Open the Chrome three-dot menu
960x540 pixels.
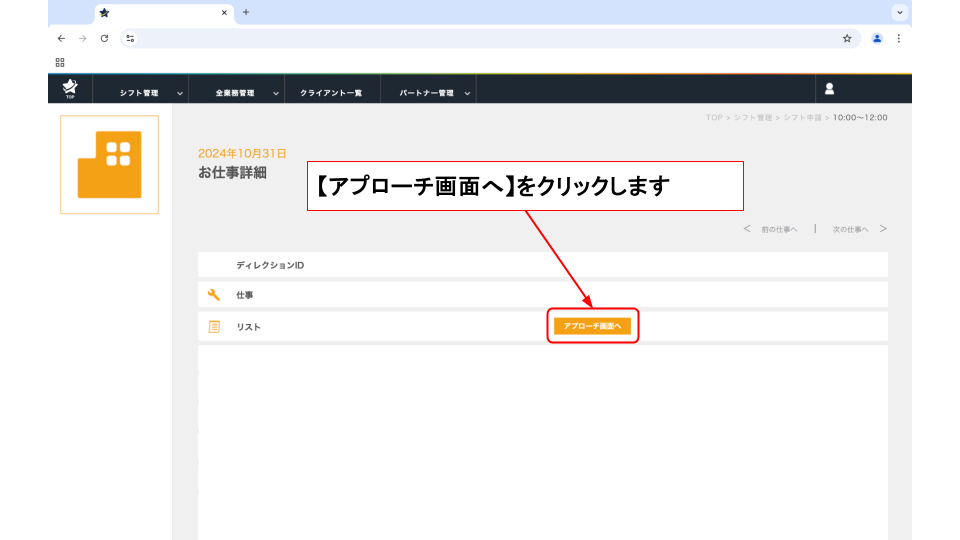point(898,38)
